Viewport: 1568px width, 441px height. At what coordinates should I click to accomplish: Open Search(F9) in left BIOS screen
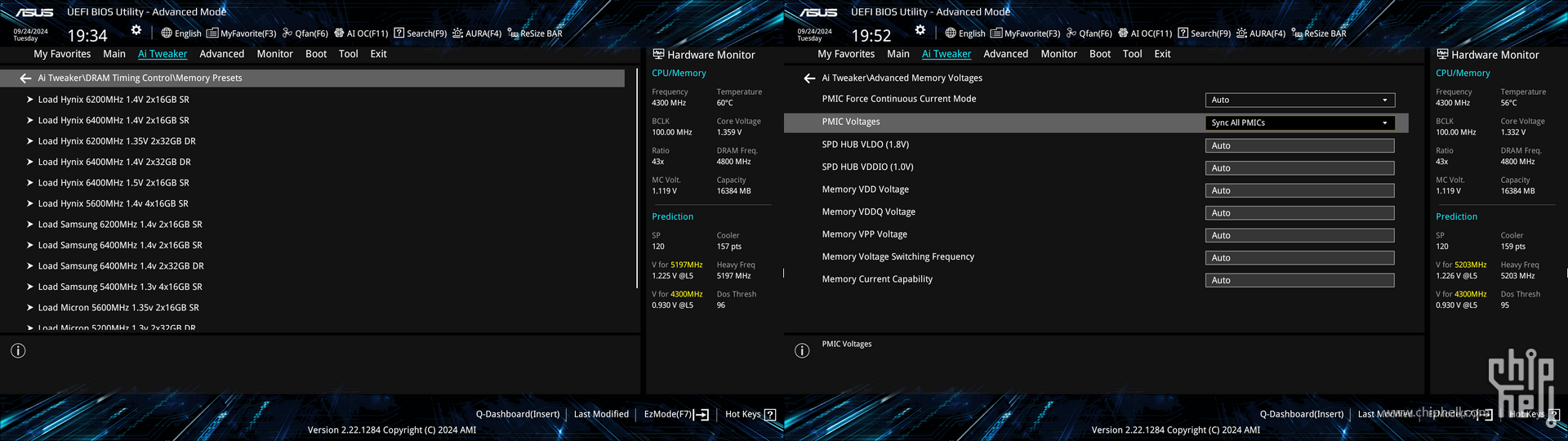click(x=421, y=33)
